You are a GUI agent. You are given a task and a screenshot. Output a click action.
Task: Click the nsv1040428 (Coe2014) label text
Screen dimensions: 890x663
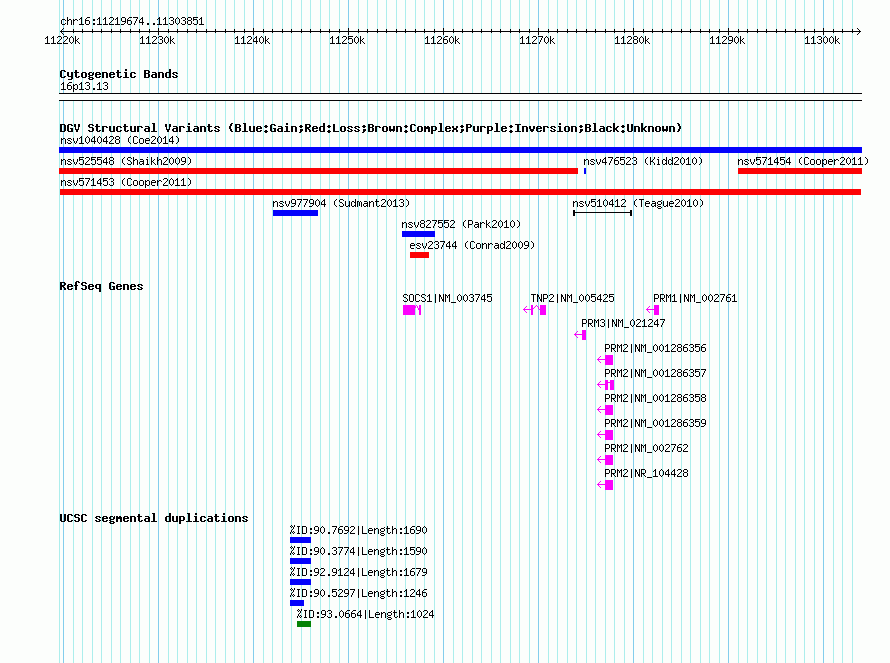[120, 140]
